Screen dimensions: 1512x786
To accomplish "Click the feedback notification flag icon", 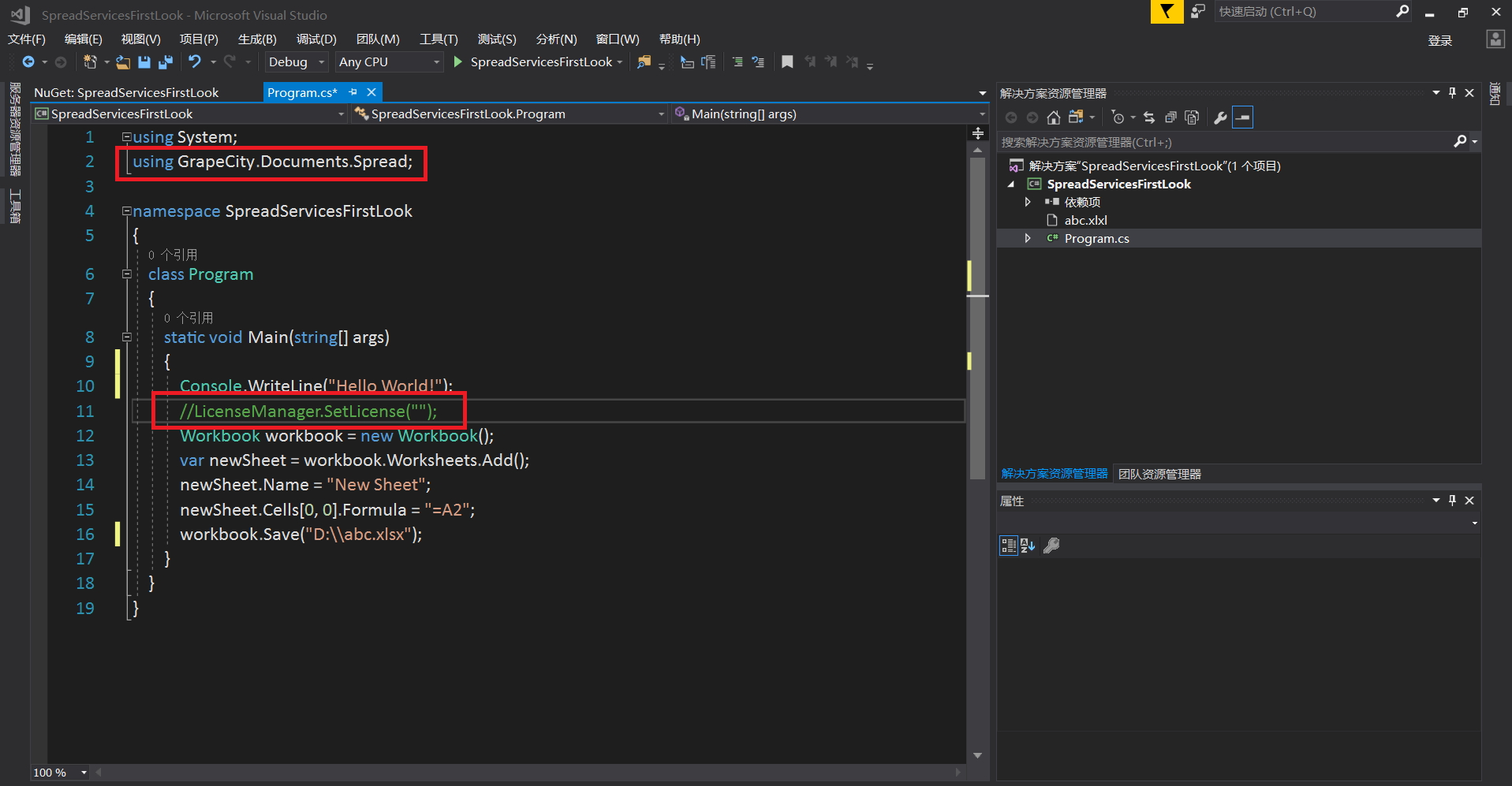I will [x=1167, y=12].
